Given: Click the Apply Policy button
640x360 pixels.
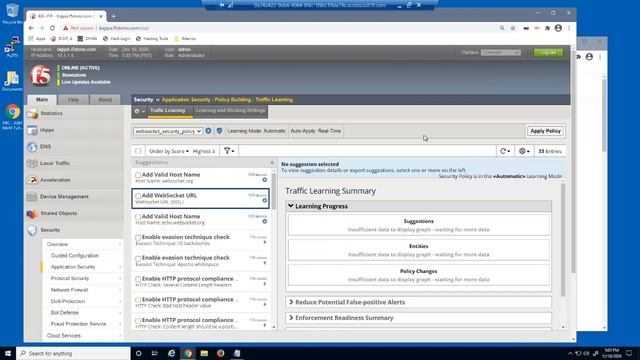Looking at the screenshot, I should 545,131.
